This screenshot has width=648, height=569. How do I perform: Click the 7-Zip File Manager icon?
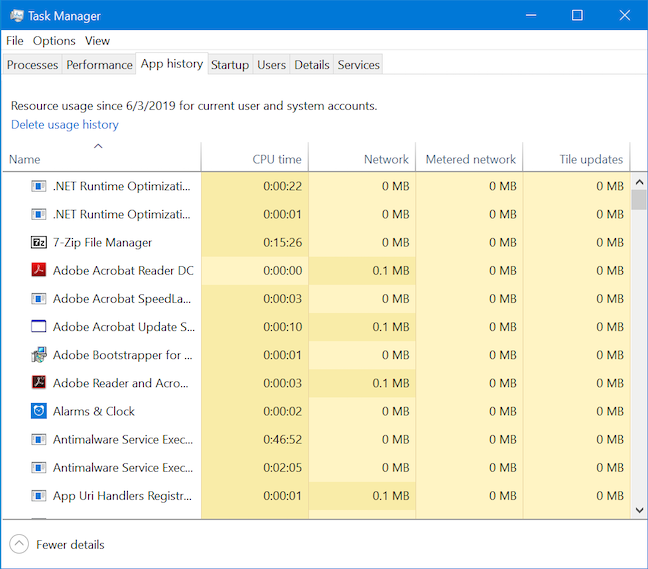[38, 243]
